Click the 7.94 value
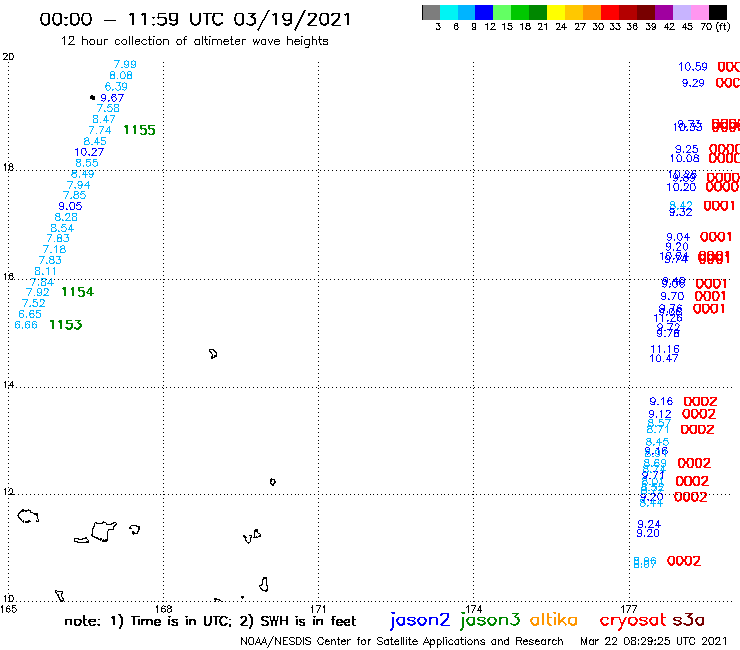Screen dimensions: 740x650 (78, 185)
